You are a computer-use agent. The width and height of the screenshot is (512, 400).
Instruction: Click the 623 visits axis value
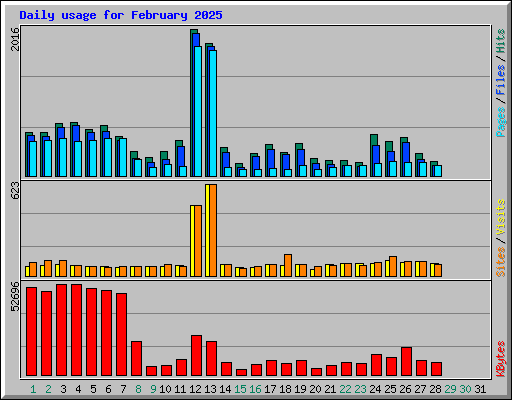(x=15, y=191)
